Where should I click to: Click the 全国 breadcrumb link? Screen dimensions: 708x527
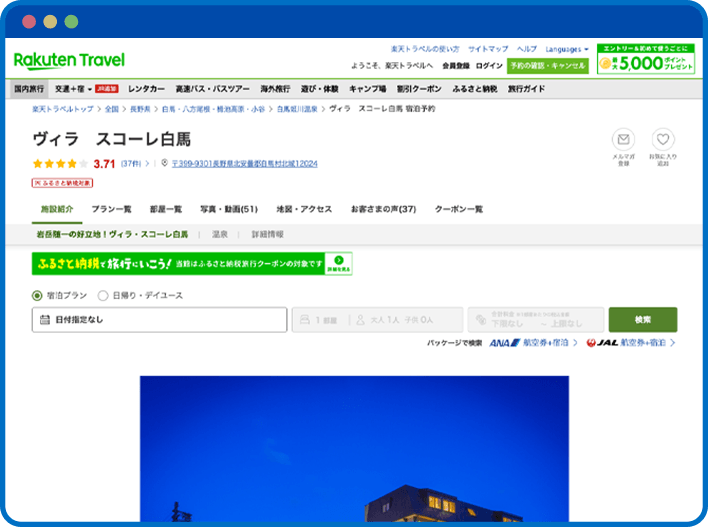112,109
